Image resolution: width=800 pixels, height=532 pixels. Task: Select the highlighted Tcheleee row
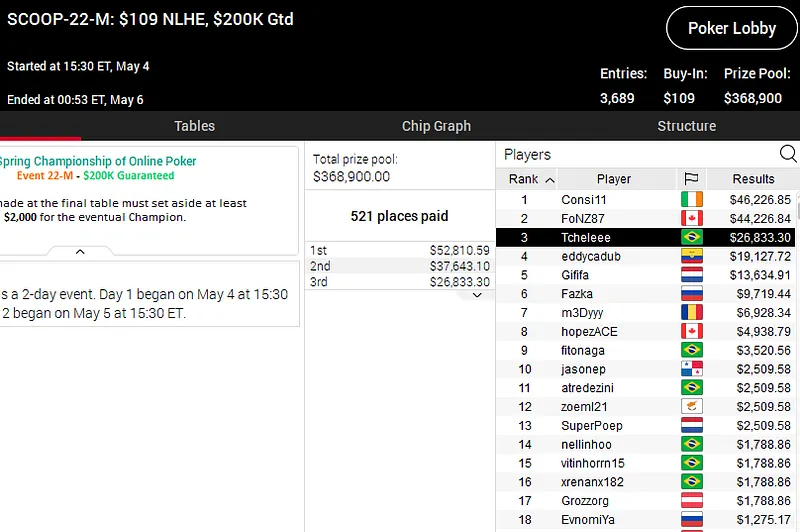[613, 237]
